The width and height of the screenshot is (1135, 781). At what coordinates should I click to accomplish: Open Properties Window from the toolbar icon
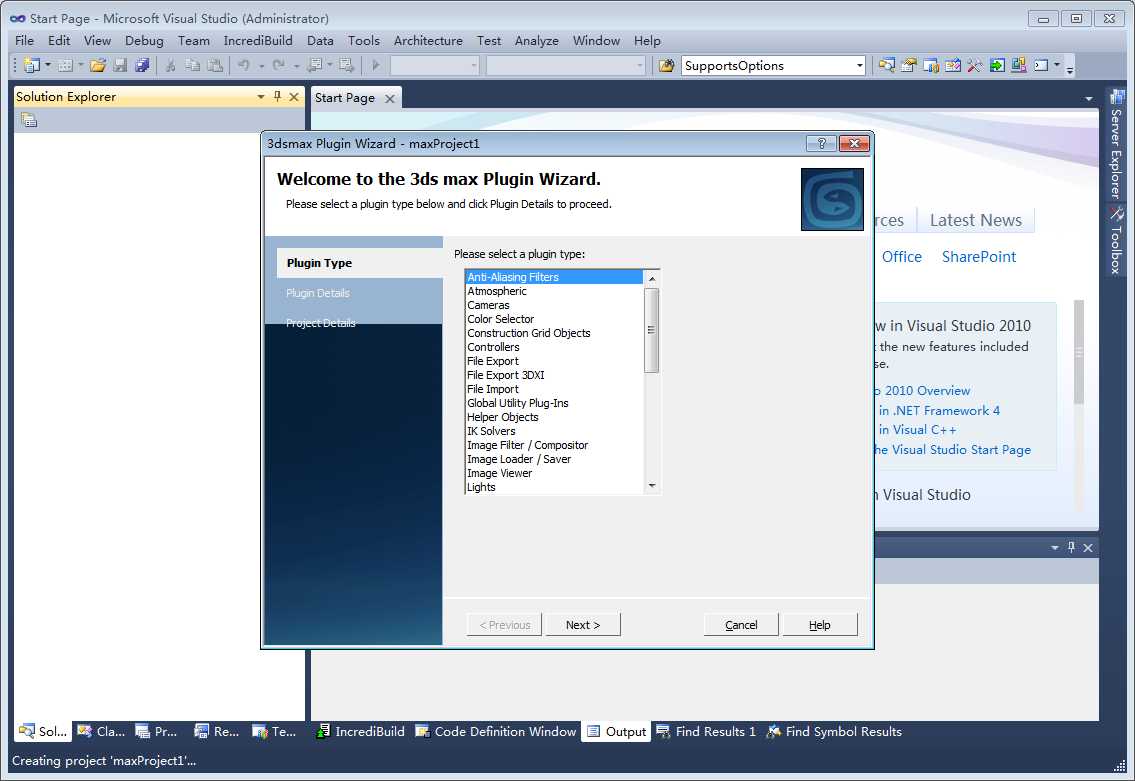click(x=908, y=65)
